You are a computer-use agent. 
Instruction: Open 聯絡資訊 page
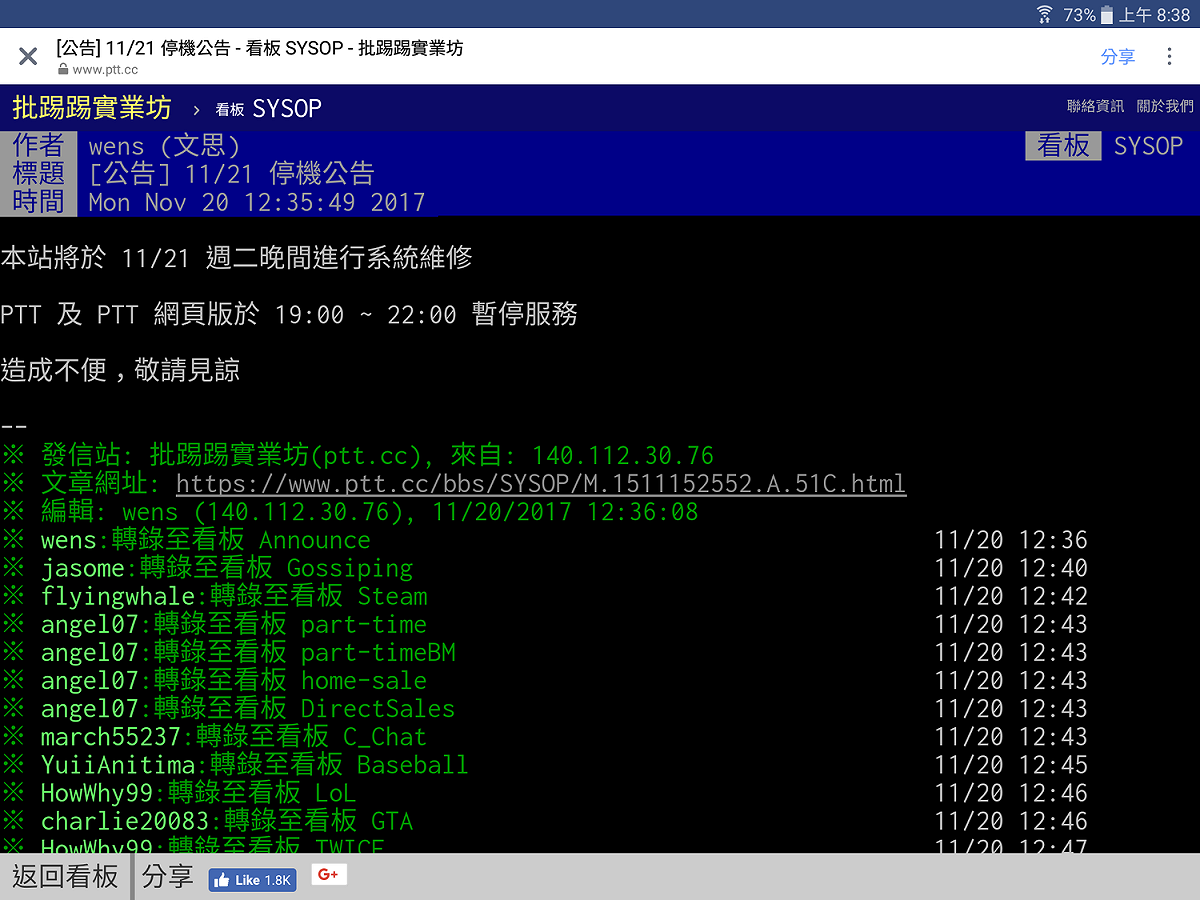click(x=1095, y=106)
